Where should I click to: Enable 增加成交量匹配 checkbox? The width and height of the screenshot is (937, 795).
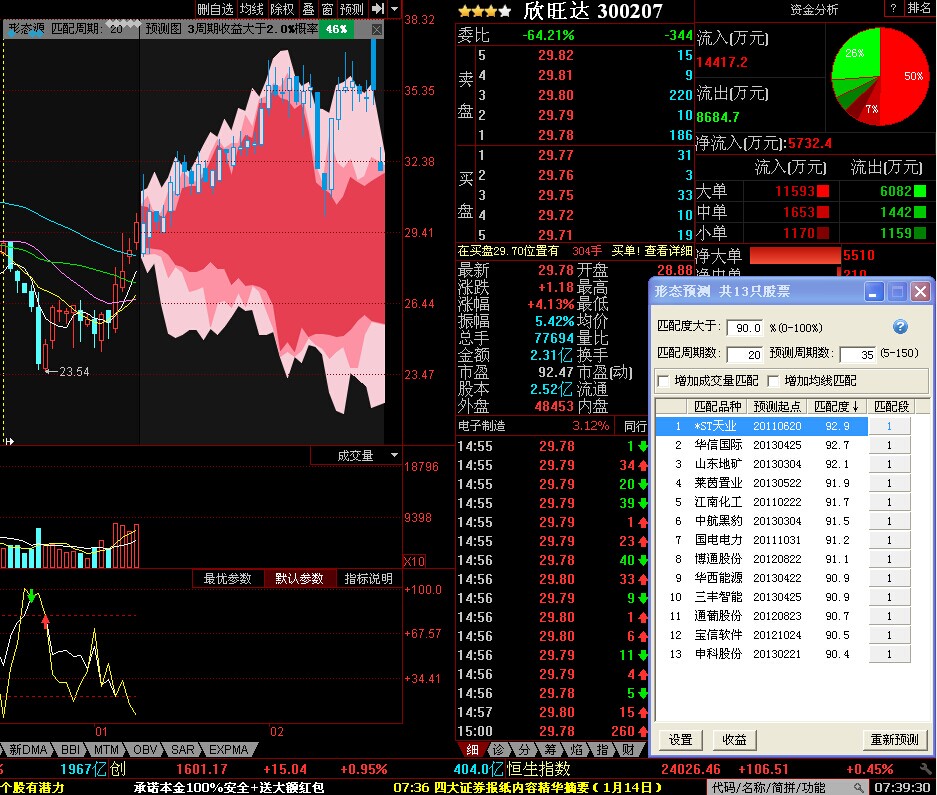(663, 381)
